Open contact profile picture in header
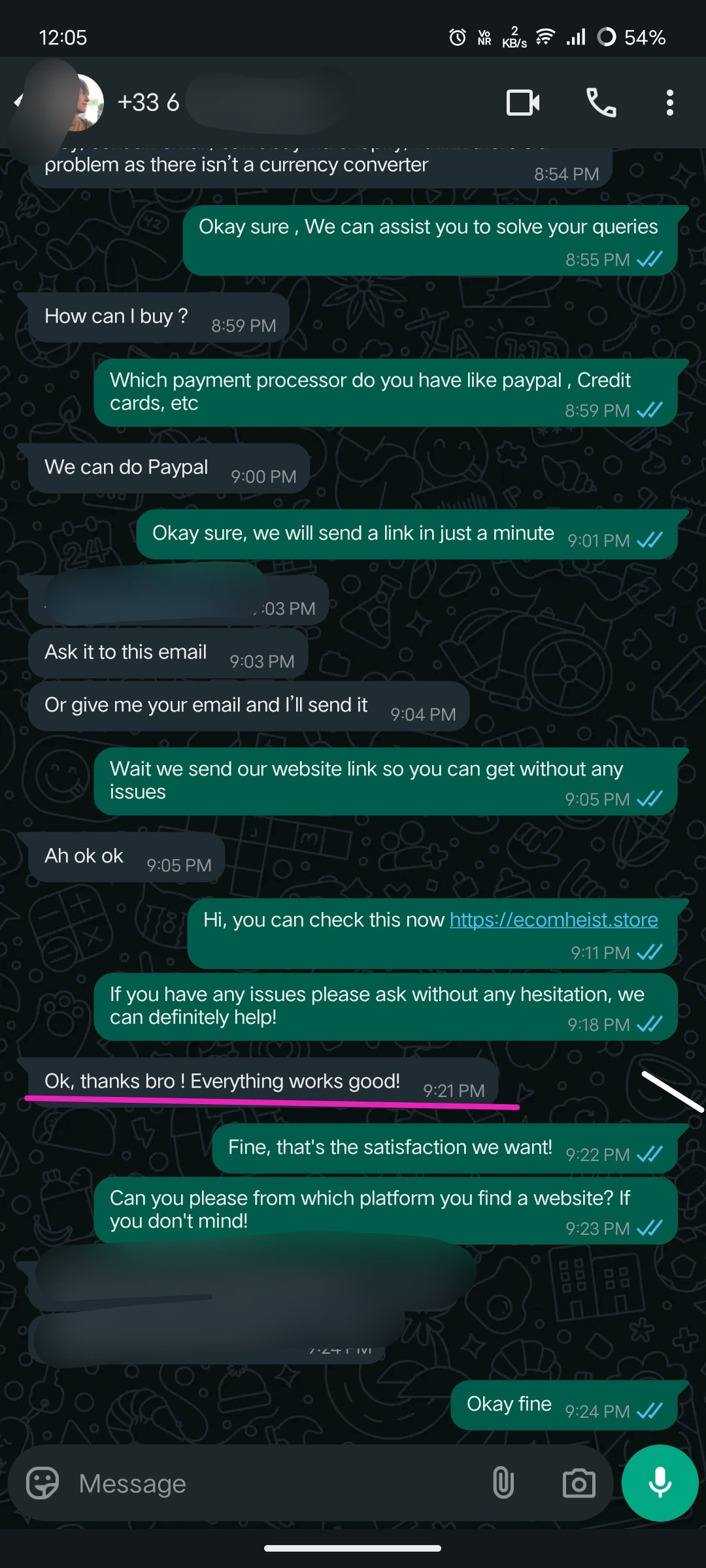The height and width of the screenshot is (1568, 706). (x=82, y=103)
